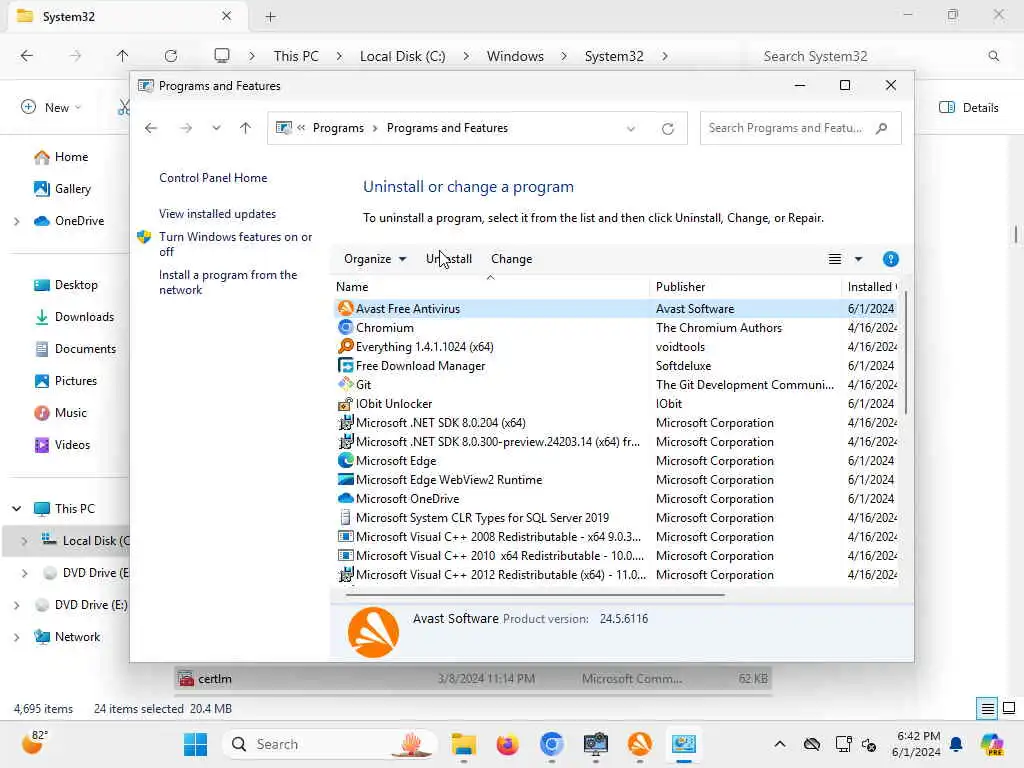Go back in File Explorer window
Screen dimensions: 1024x768
pos(27,56)
